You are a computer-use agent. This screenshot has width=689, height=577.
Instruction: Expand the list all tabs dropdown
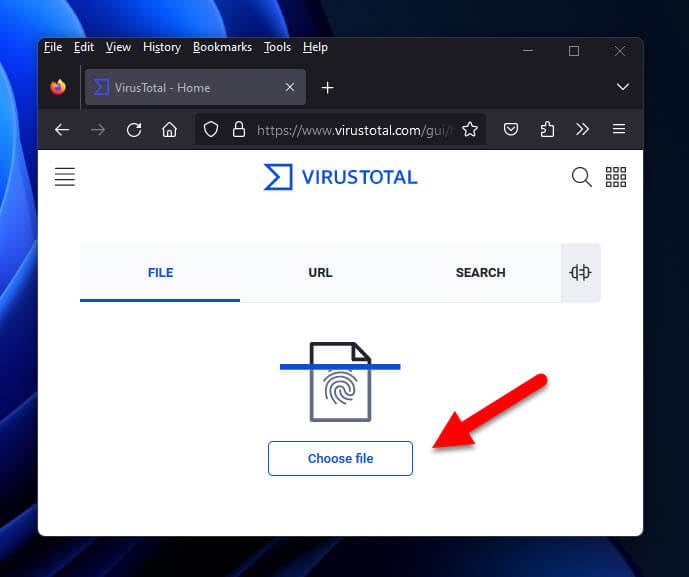(x=623, y=87)
